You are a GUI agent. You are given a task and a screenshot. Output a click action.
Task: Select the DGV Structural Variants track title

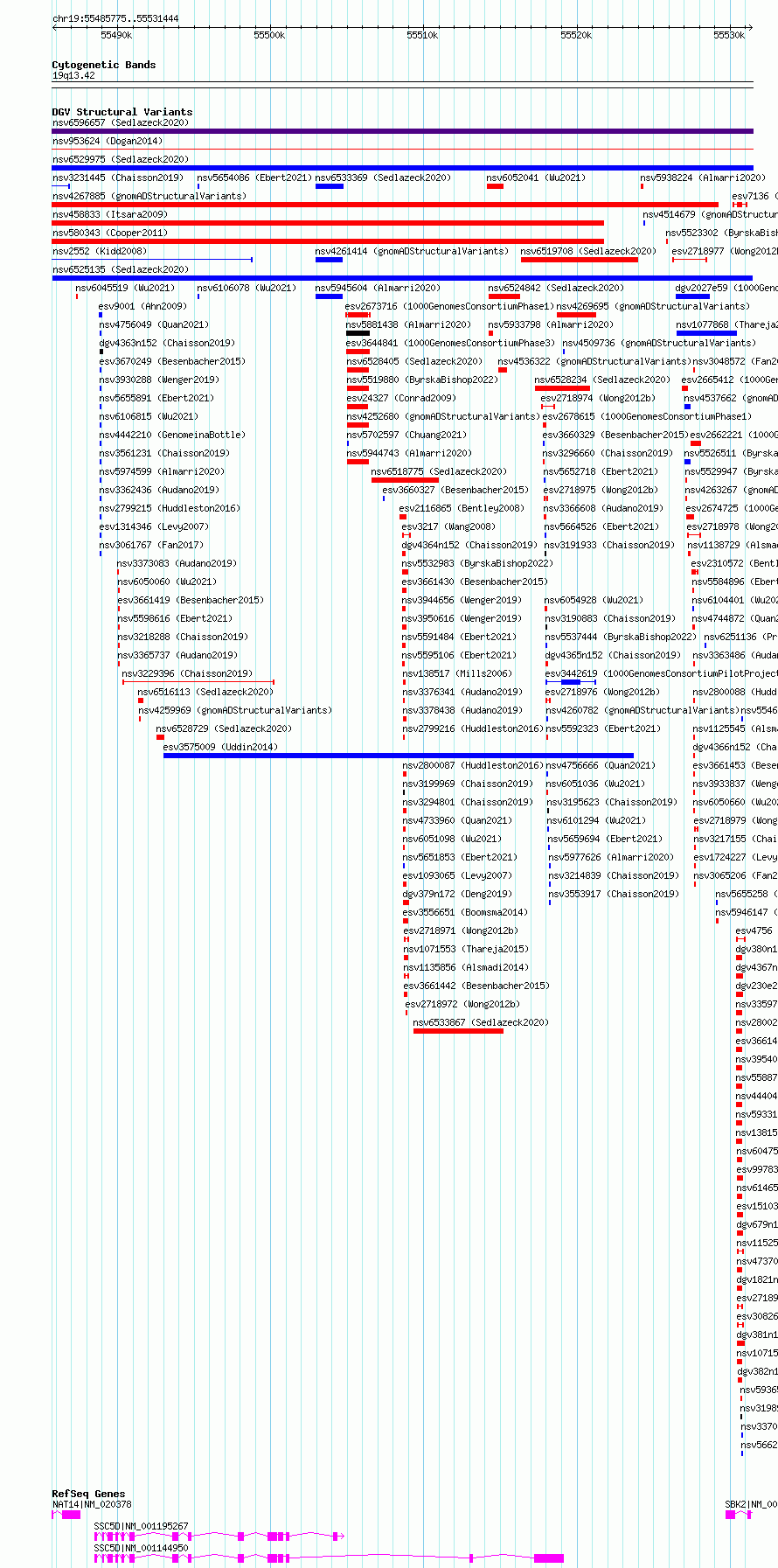coord(122,112)
